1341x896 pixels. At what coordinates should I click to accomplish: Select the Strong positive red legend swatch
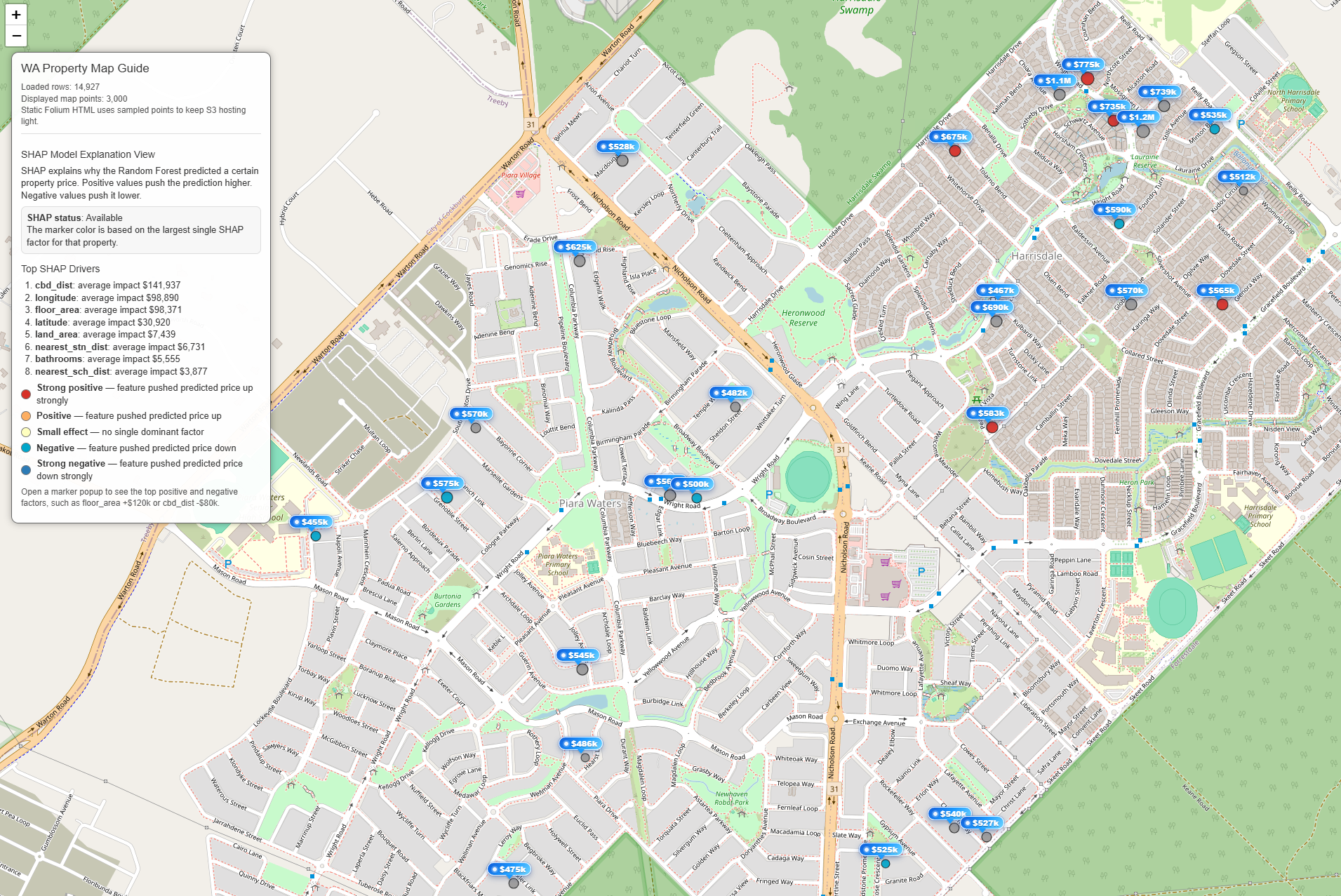pyautogui.click(x=27, y=394)
